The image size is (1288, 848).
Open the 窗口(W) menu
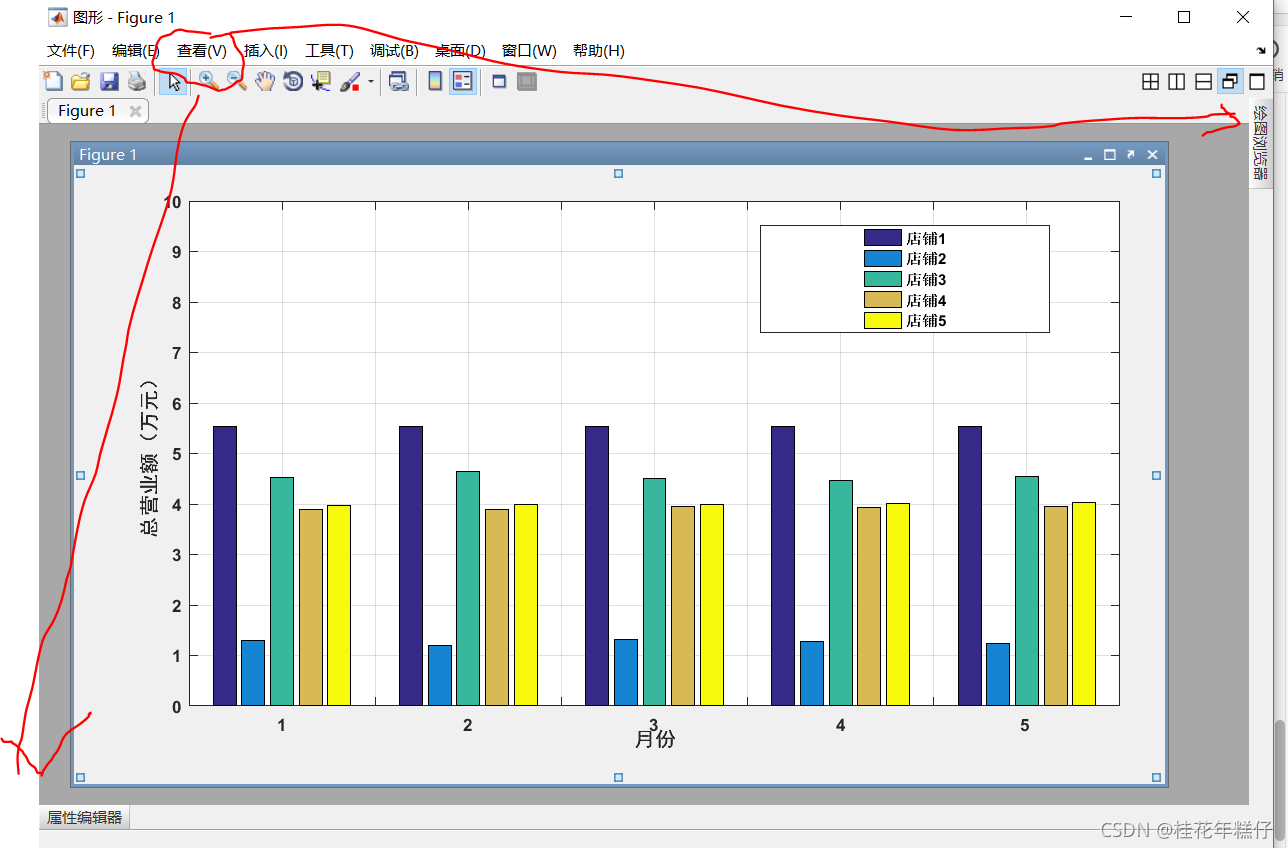(529, 51)
